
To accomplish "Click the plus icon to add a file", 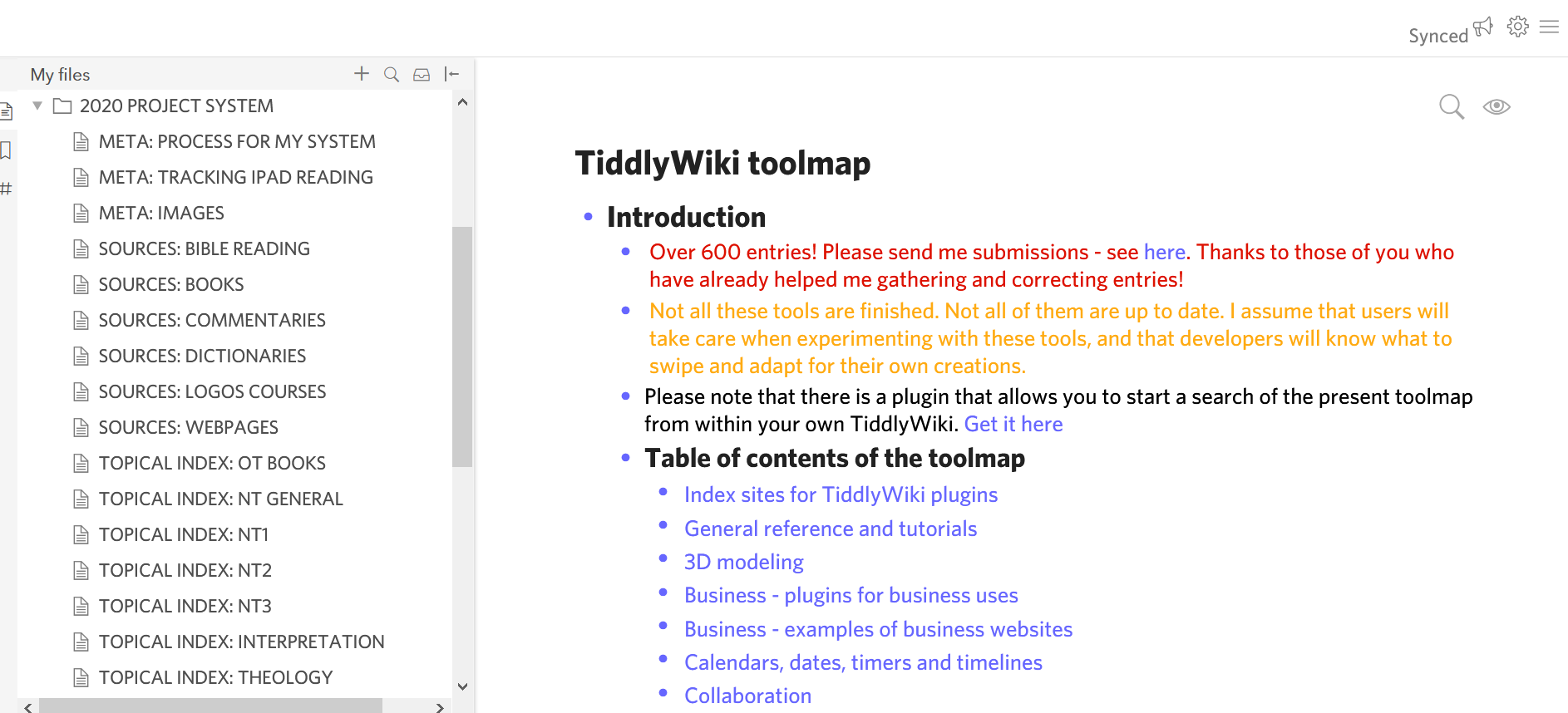I will [x=362, y=74].
